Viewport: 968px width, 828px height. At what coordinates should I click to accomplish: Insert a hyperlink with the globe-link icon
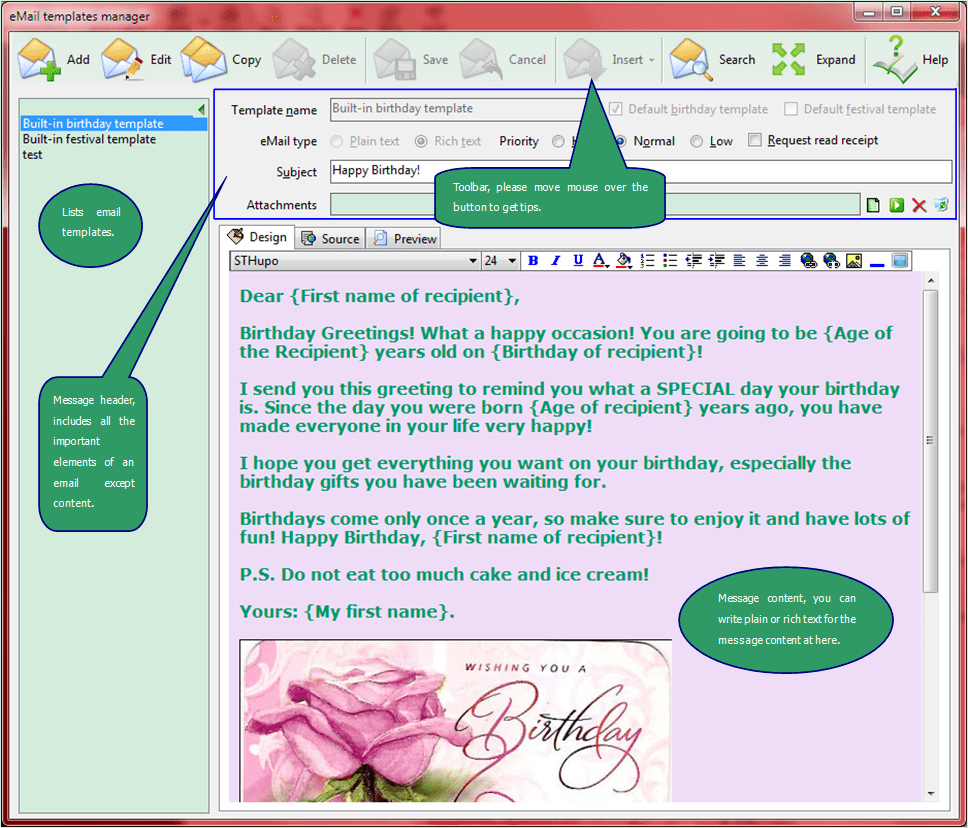pos(808,261)
